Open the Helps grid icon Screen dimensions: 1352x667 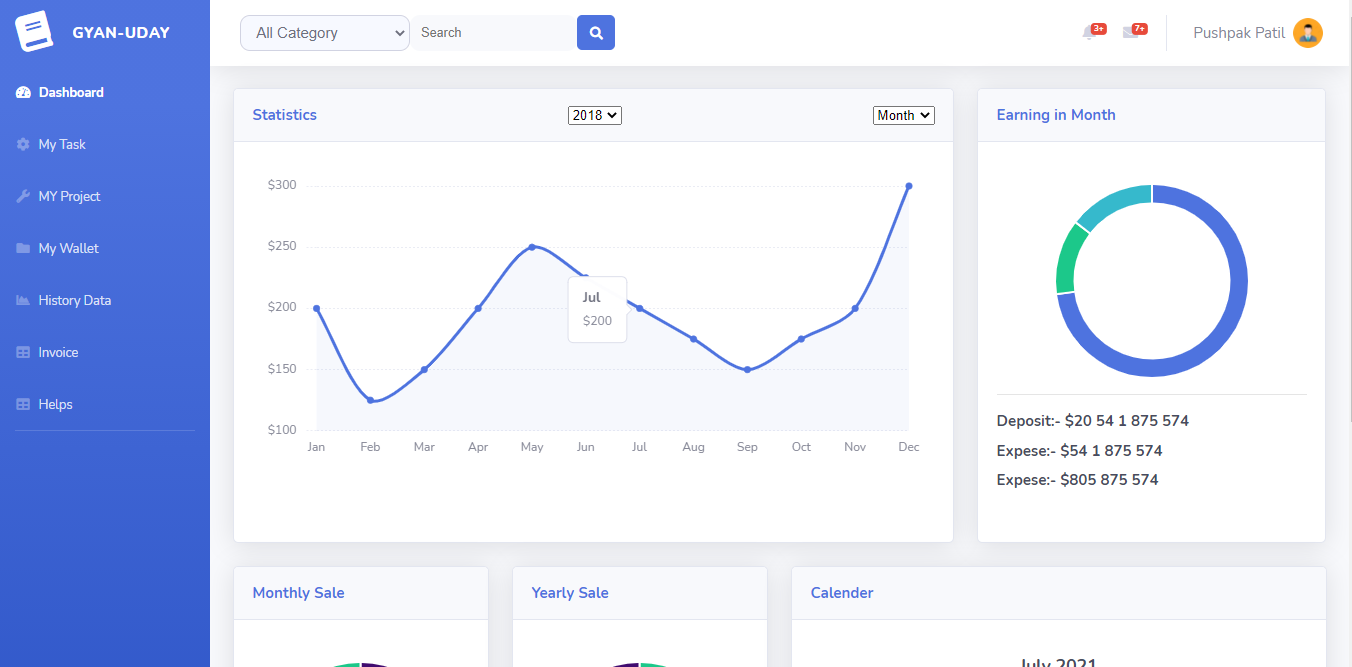pos(21,404)
